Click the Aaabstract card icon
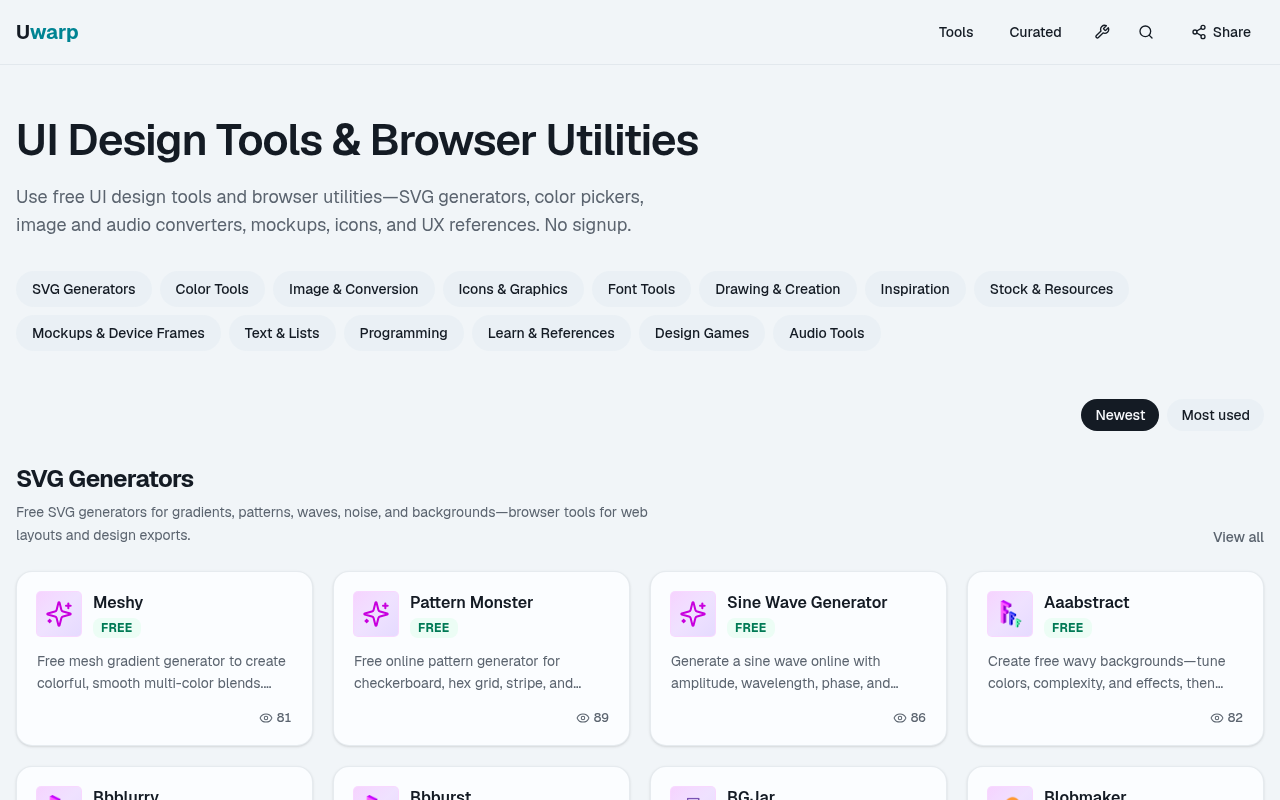The image size is (1280, 800). (x=1010, y=614)
